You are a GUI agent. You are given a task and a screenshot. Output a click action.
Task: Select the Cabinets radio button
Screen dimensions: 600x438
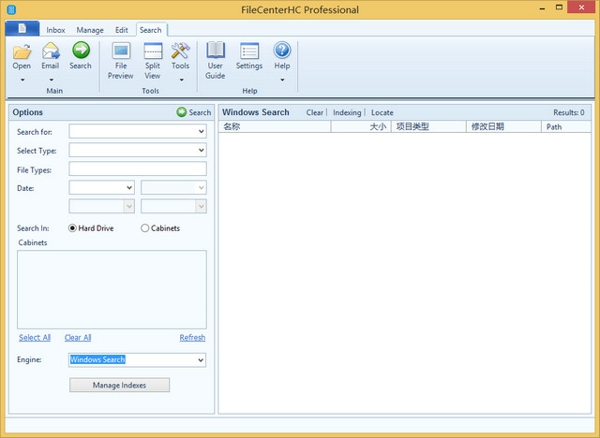pos(145,228)
